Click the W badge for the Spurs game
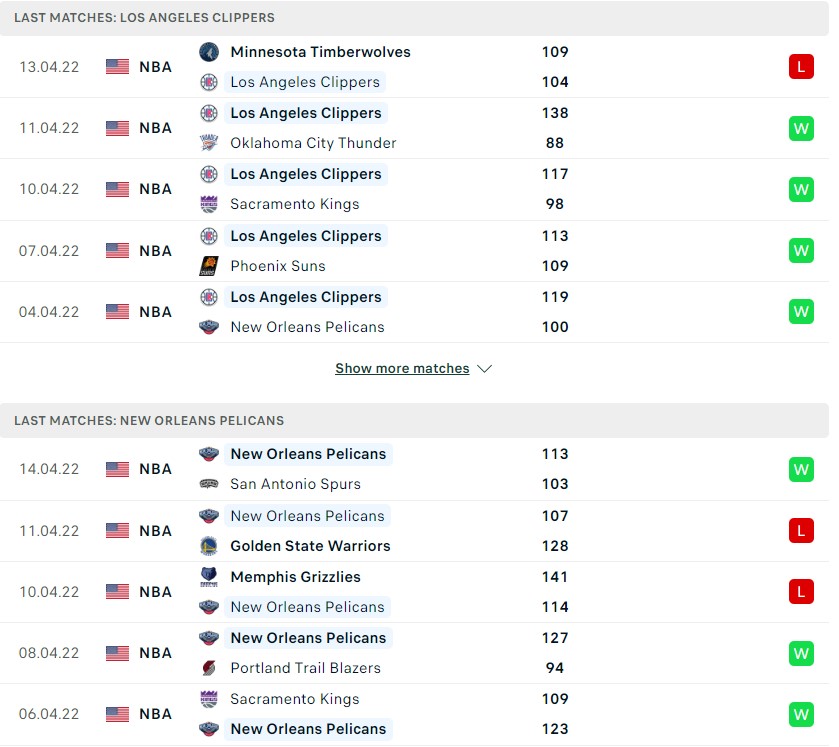The image size is (839, 747). (x=801, y=468)
